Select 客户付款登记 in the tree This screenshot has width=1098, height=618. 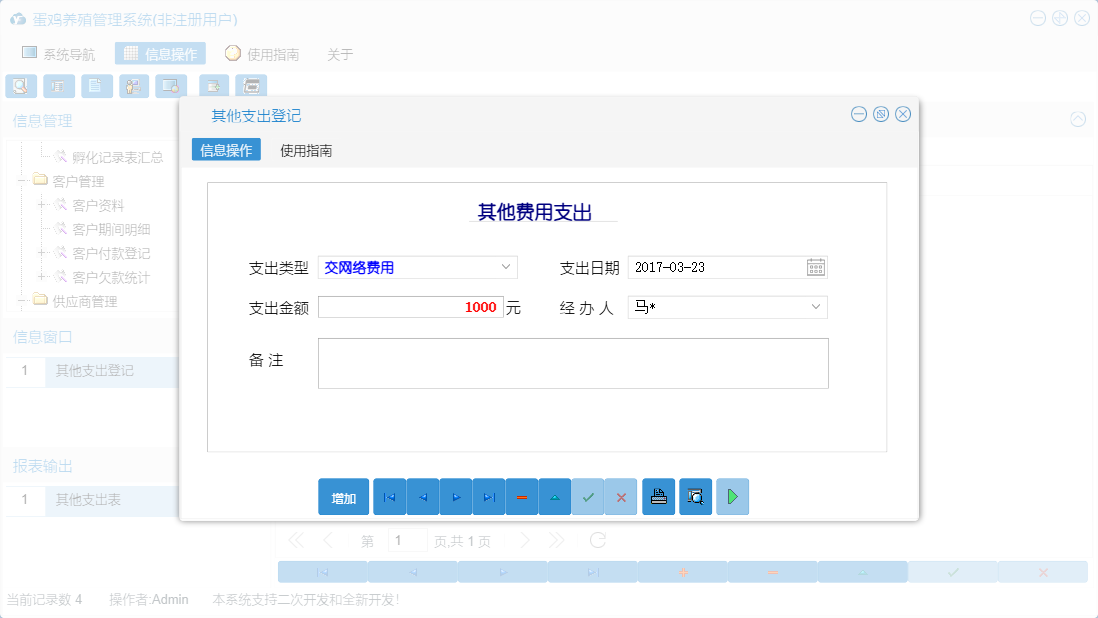coord(113,255)
